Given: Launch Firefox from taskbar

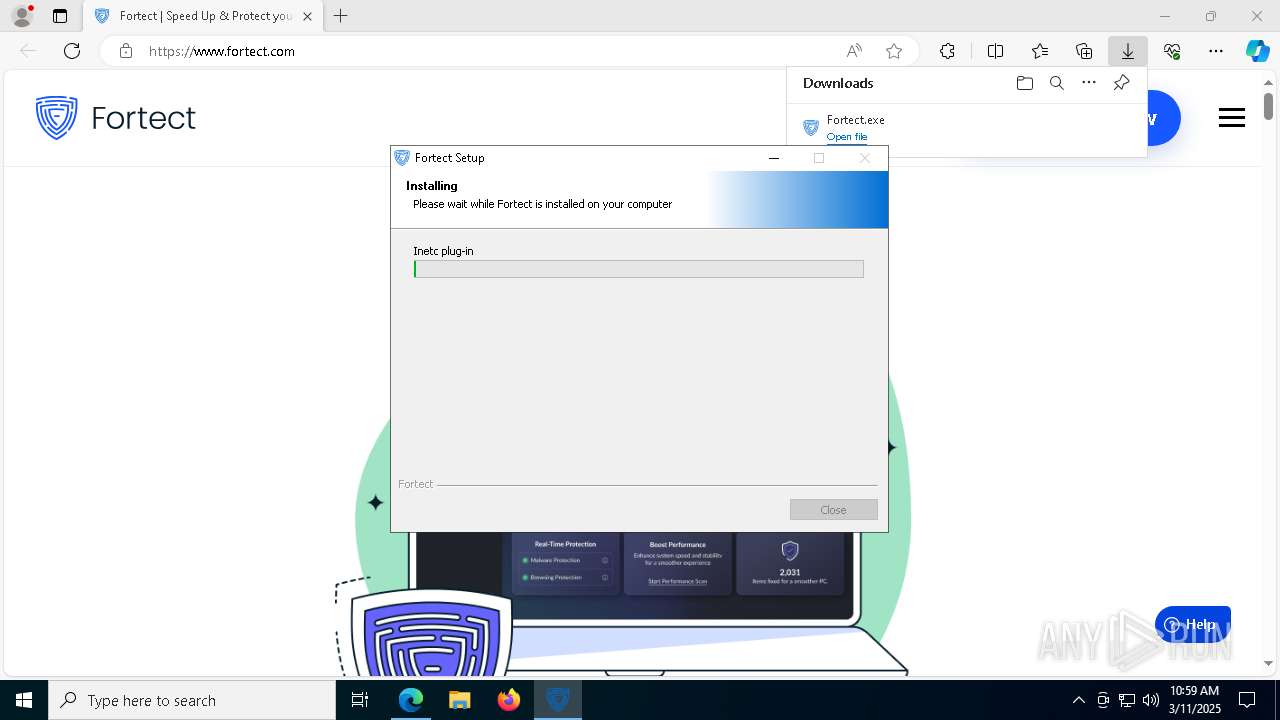Looking at the screenshot, I should [508, 700].
